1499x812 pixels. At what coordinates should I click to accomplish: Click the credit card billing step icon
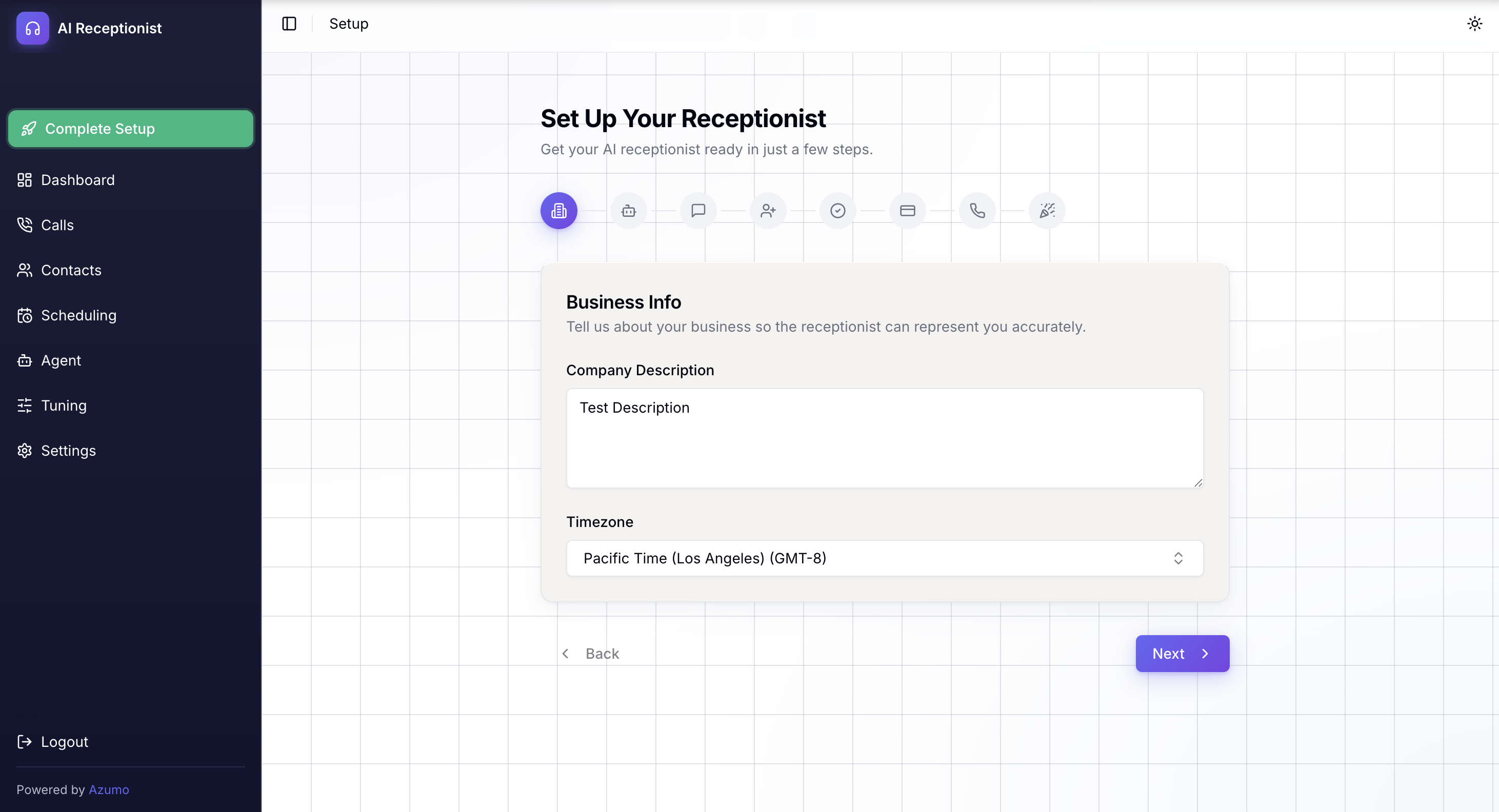[x=907, y=211]
